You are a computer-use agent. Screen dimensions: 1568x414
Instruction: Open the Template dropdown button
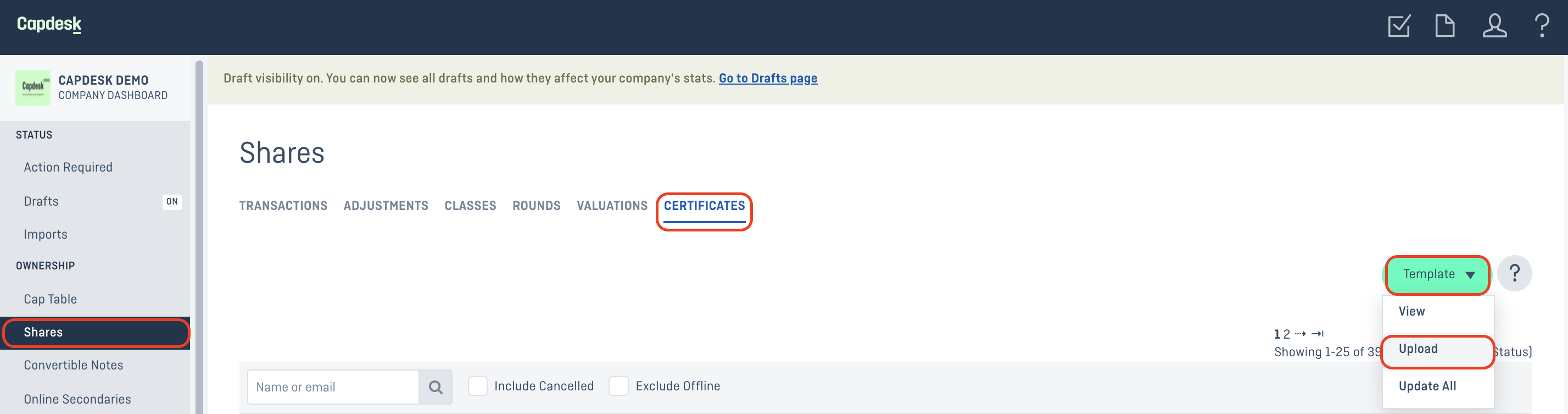[x=1437, y=274]
